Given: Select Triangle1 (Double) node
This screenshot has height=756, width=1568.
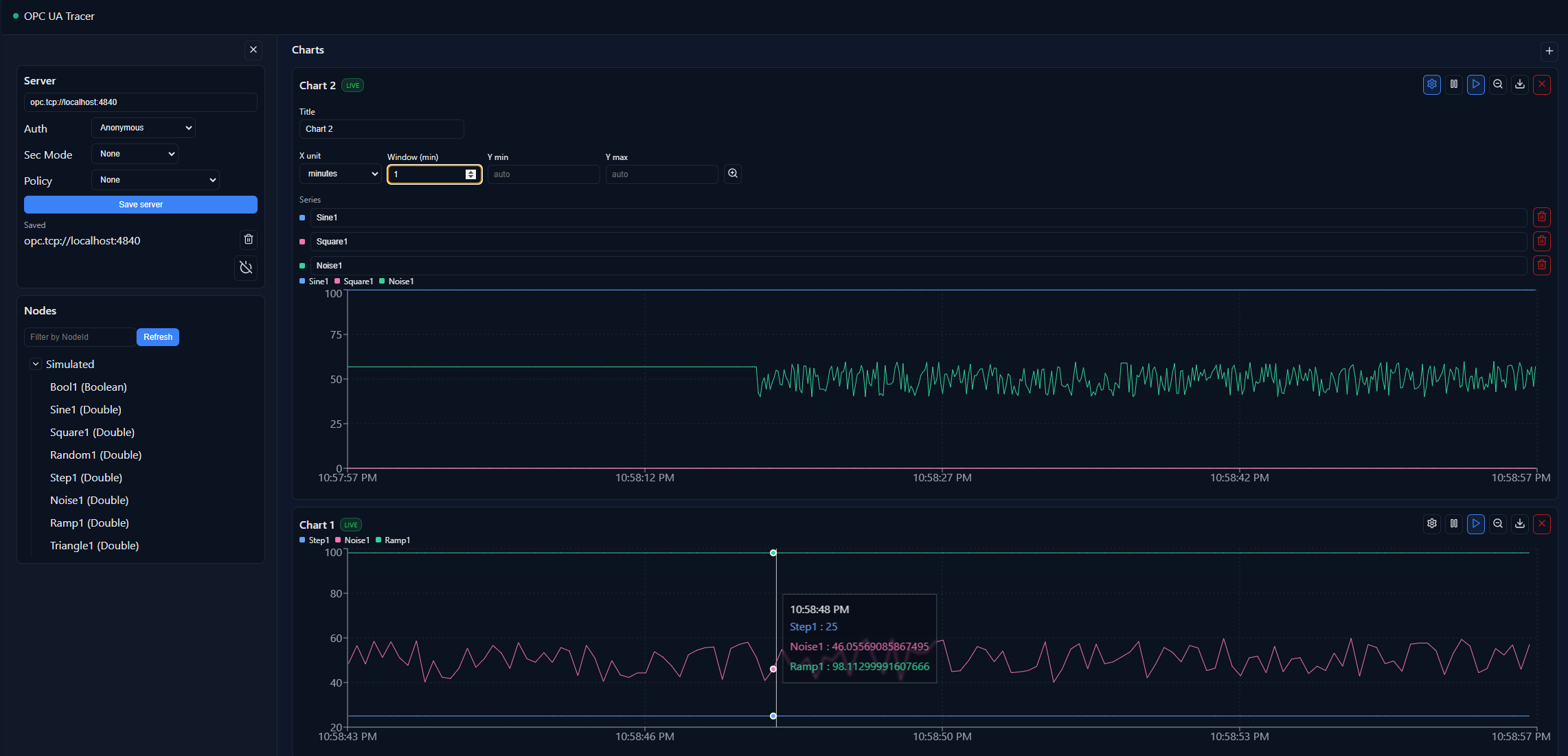Looking at the screenshot, I should click(x=94, y=545).
